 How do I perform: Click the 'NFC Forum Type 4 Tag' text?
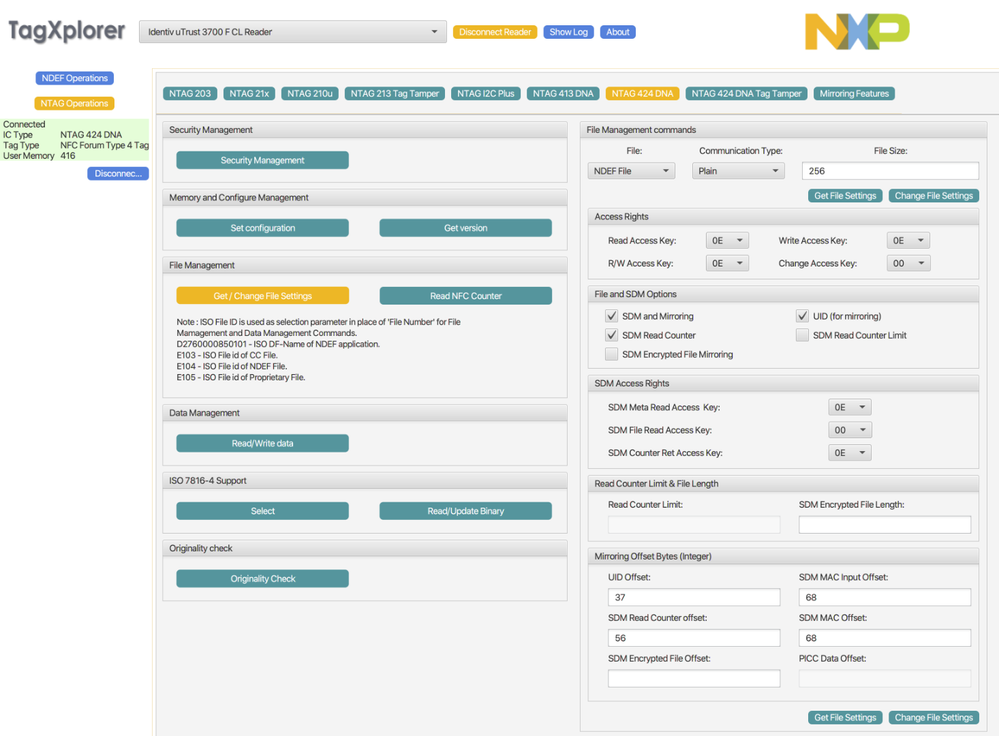tap(104, 145)
